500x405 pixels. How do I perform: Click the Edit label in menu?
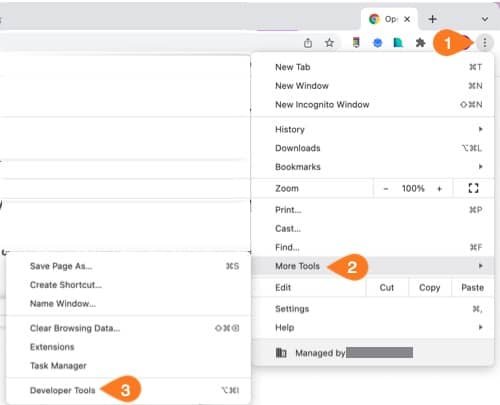[283, 287]
